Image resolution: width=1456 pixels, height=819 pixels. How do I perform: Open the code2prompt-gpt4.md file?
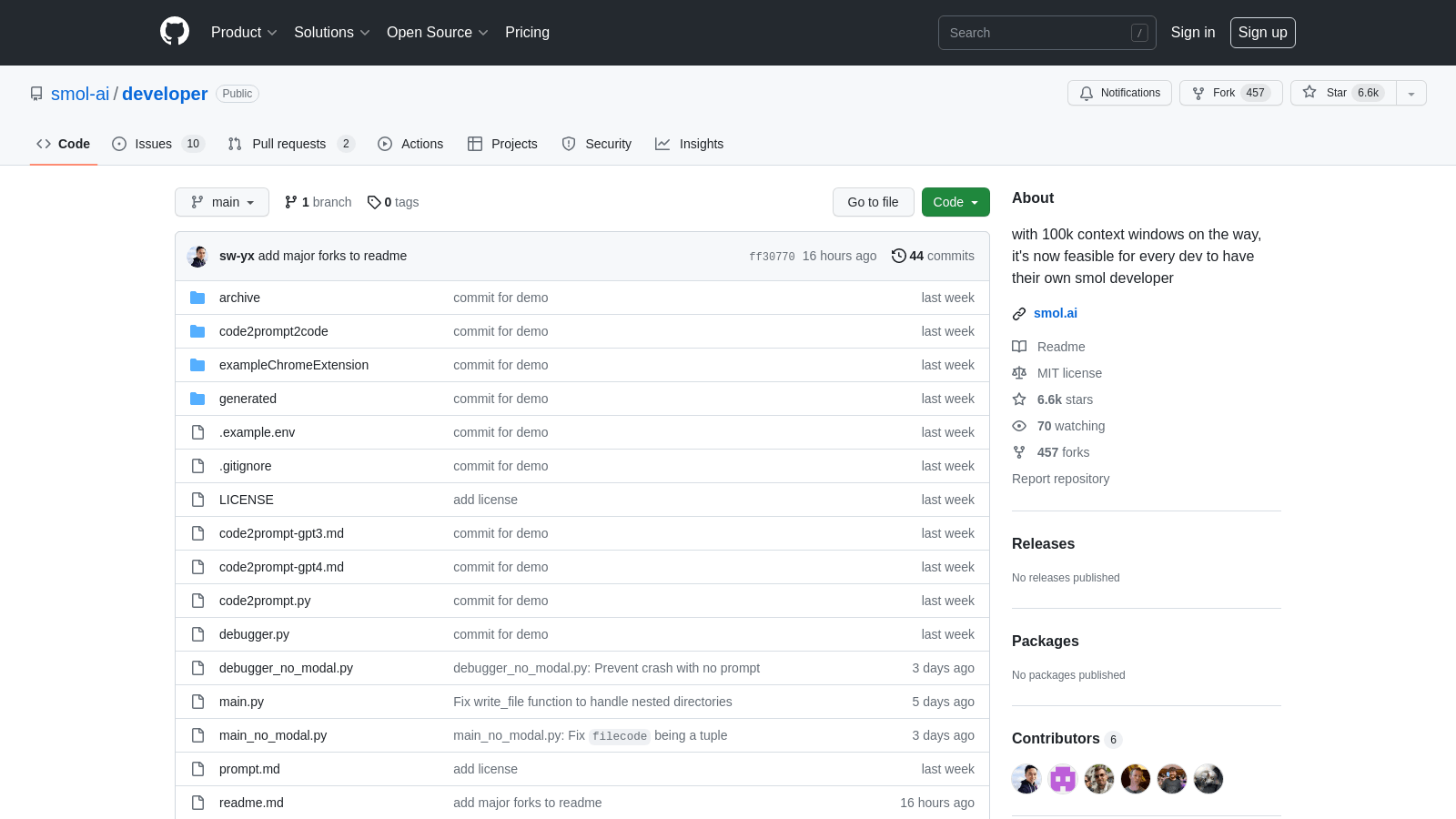(x=281, y=567)
